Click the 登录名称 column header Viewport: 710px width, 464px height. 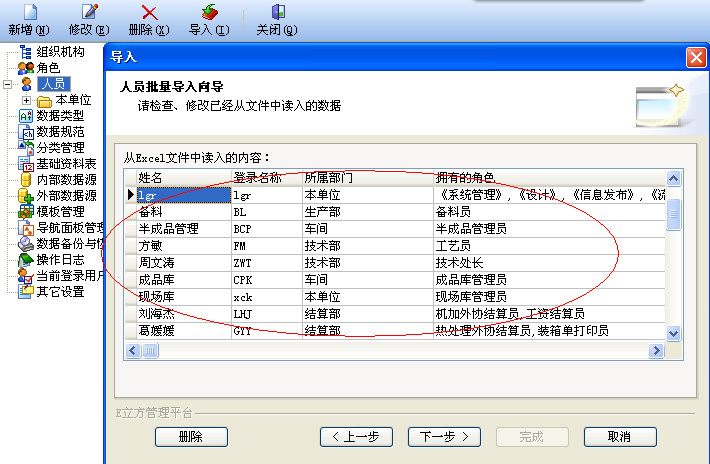coord(267,177)
